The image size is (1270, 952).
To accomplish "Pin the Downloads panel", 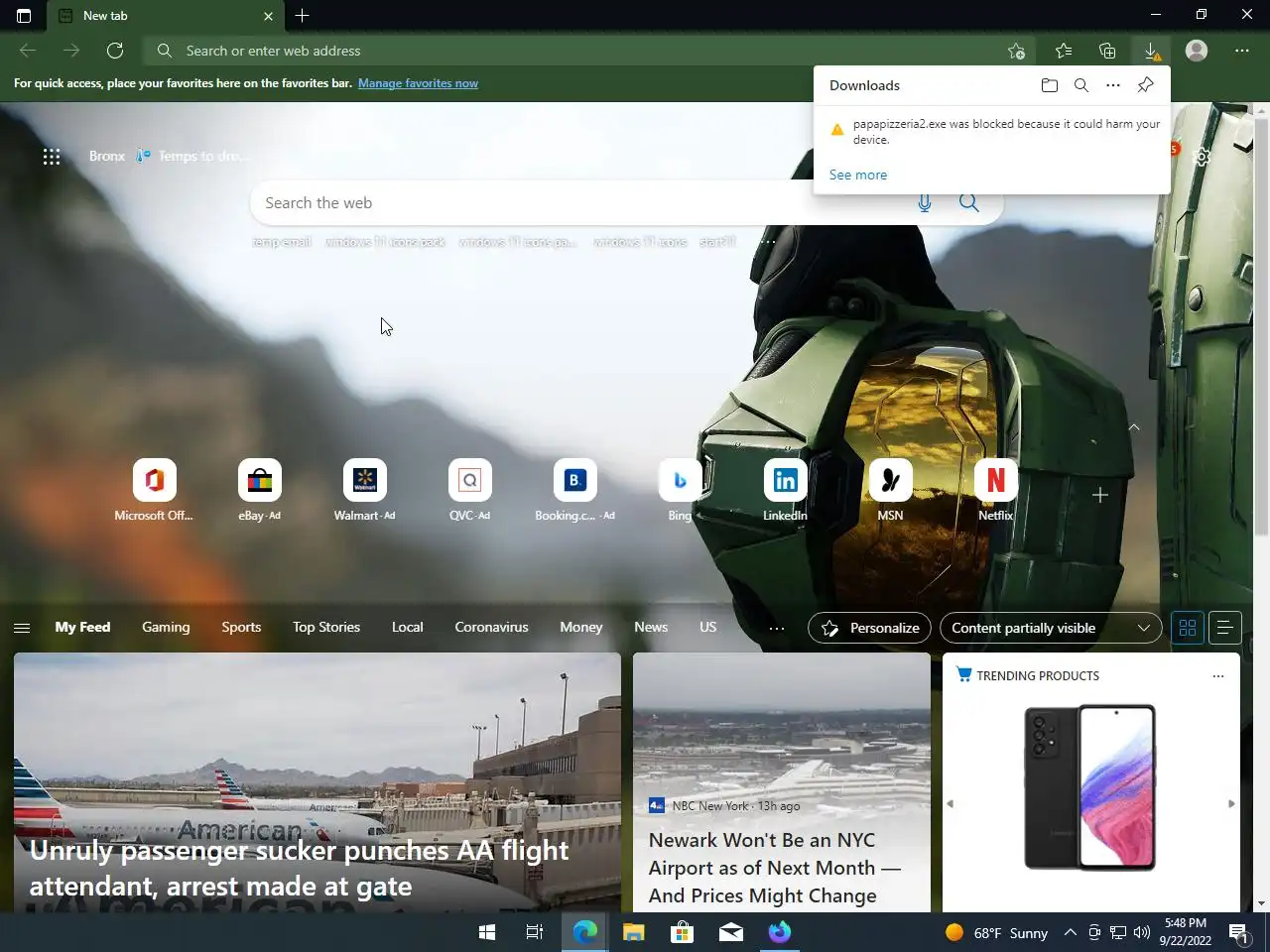I will pyautogui.click(x=1145, y=85).
